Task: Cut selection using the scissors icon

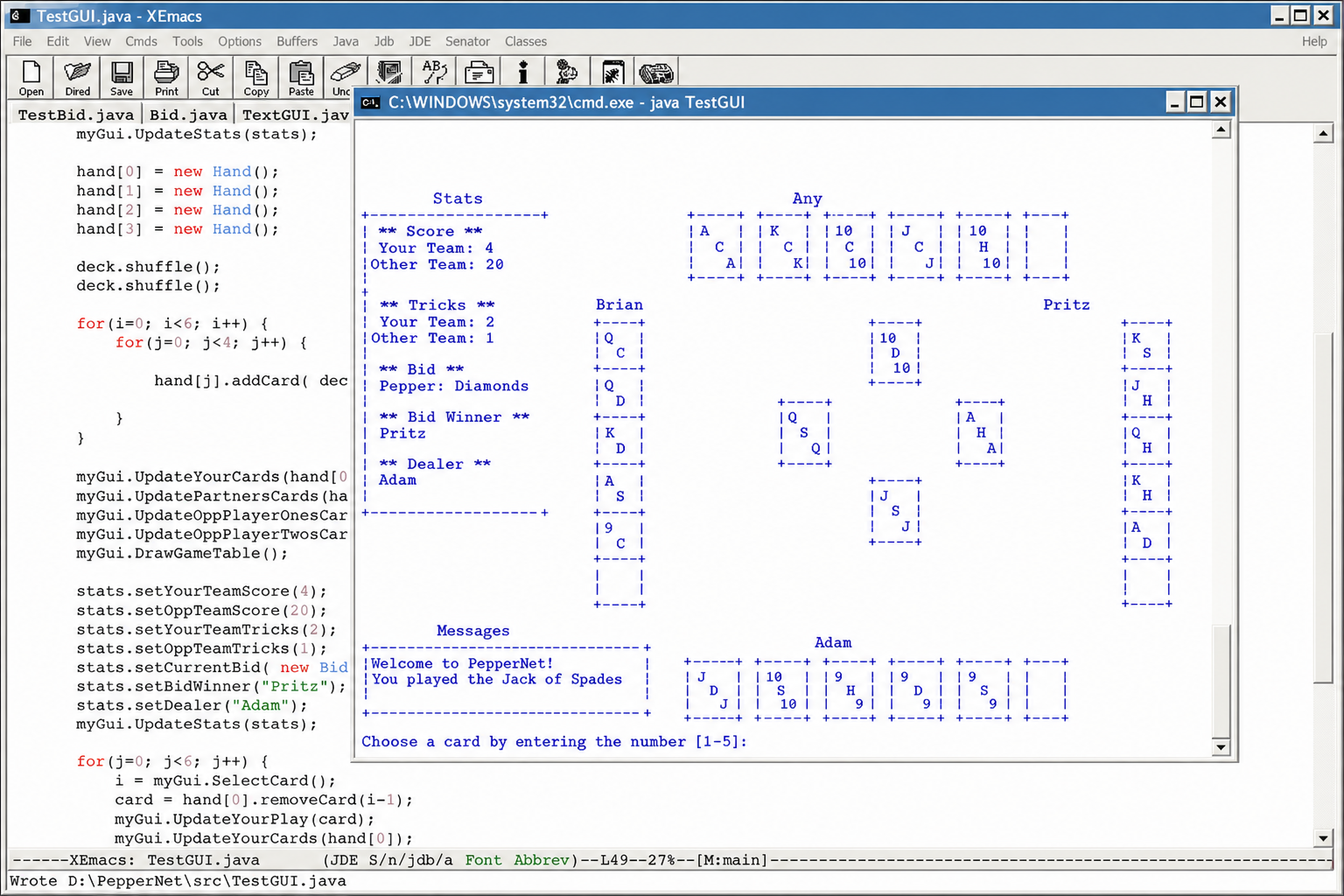Action: point(211,77)
